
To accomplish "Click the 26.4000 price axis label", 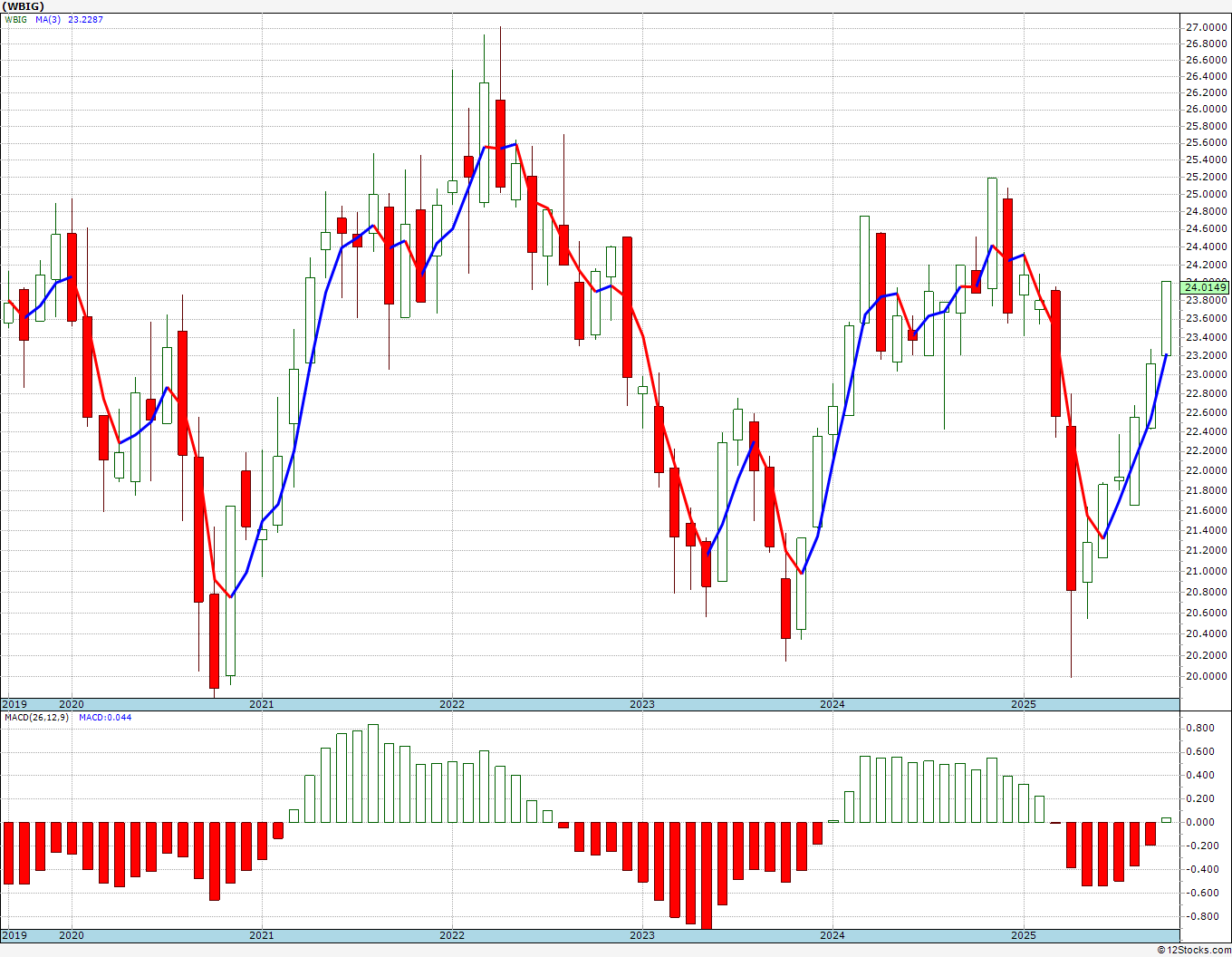I will (x=1206, y=76).
